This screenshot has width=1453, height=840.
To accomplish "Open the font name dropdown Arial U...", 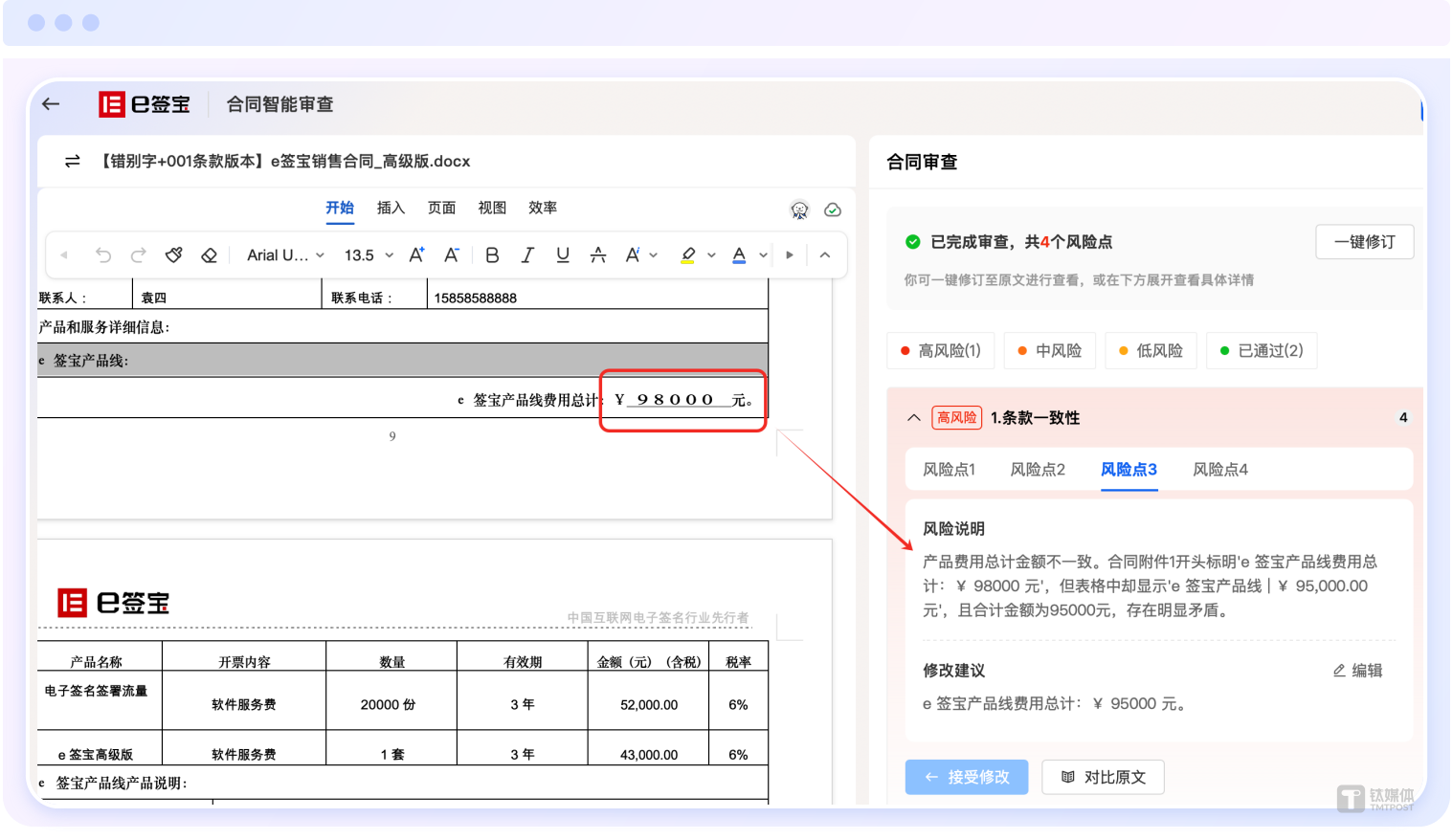I will 285,255.
